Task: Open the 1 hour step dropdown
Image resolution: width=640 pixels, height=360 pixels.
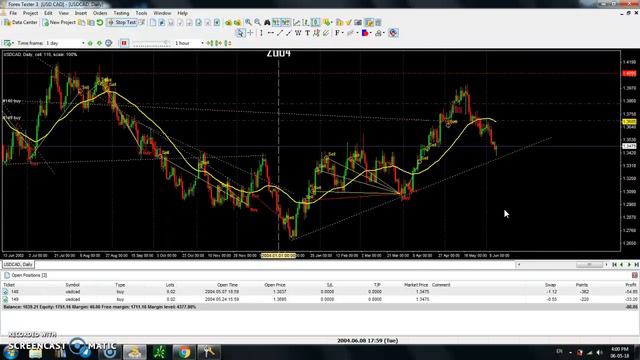Action: [x=189, y=43]
